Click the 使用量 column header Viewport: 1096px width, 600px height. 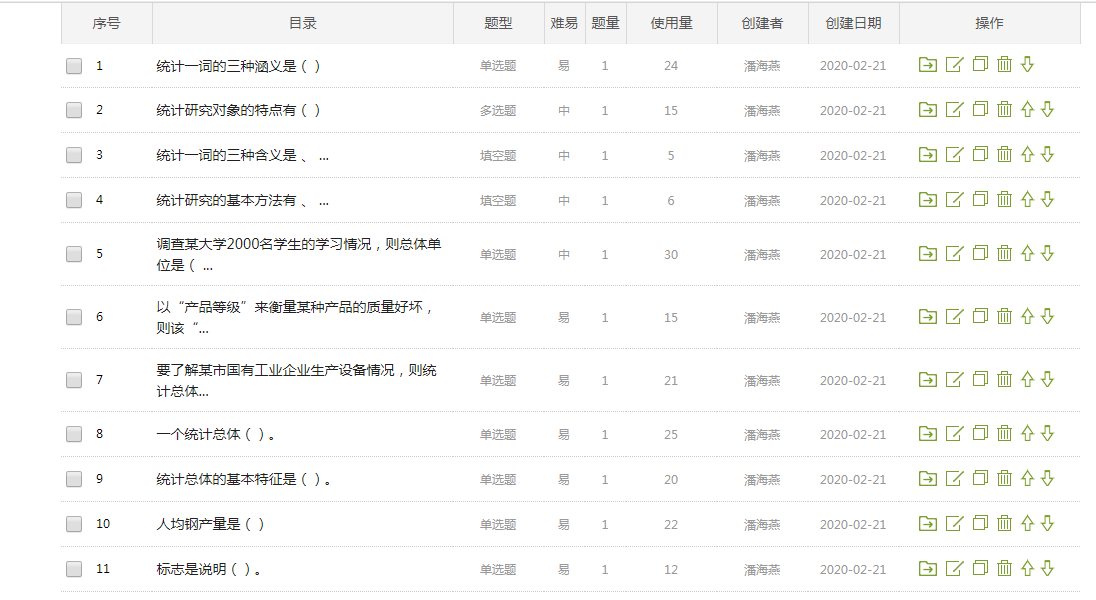point(671,23)
